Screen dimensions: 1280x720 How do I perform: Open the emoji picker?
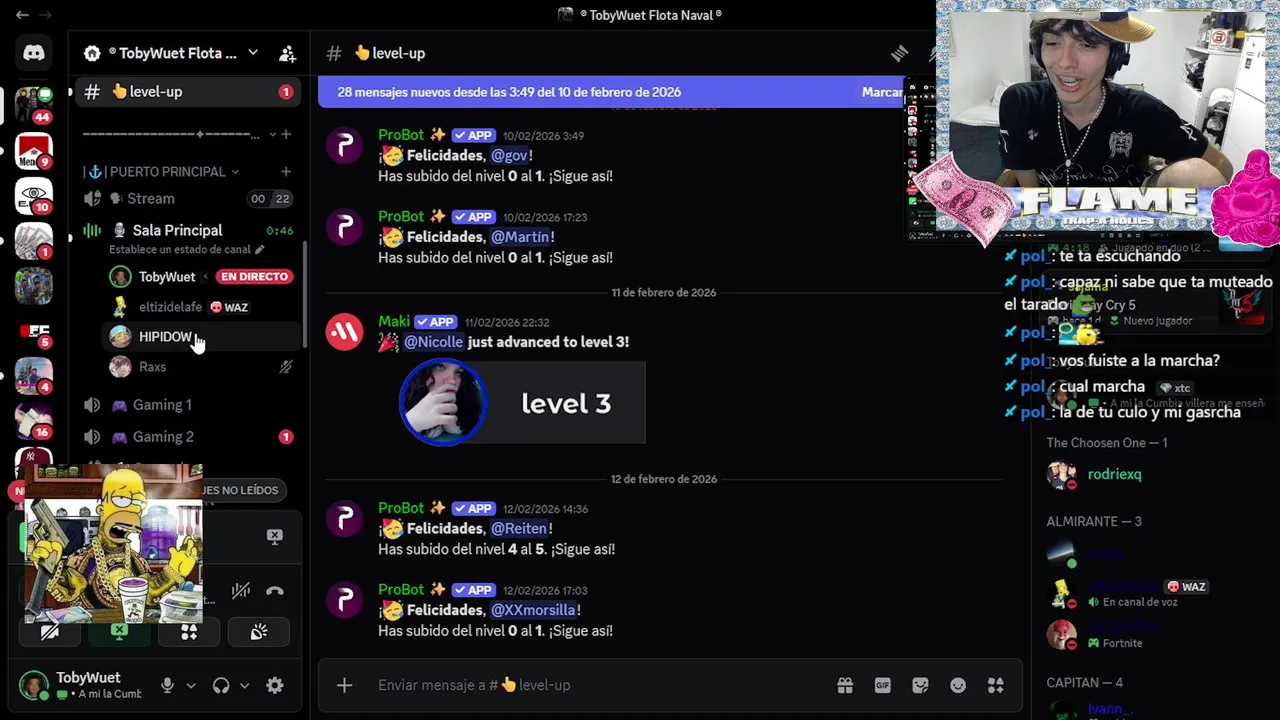pyautogui.click(x=958, y=685)
